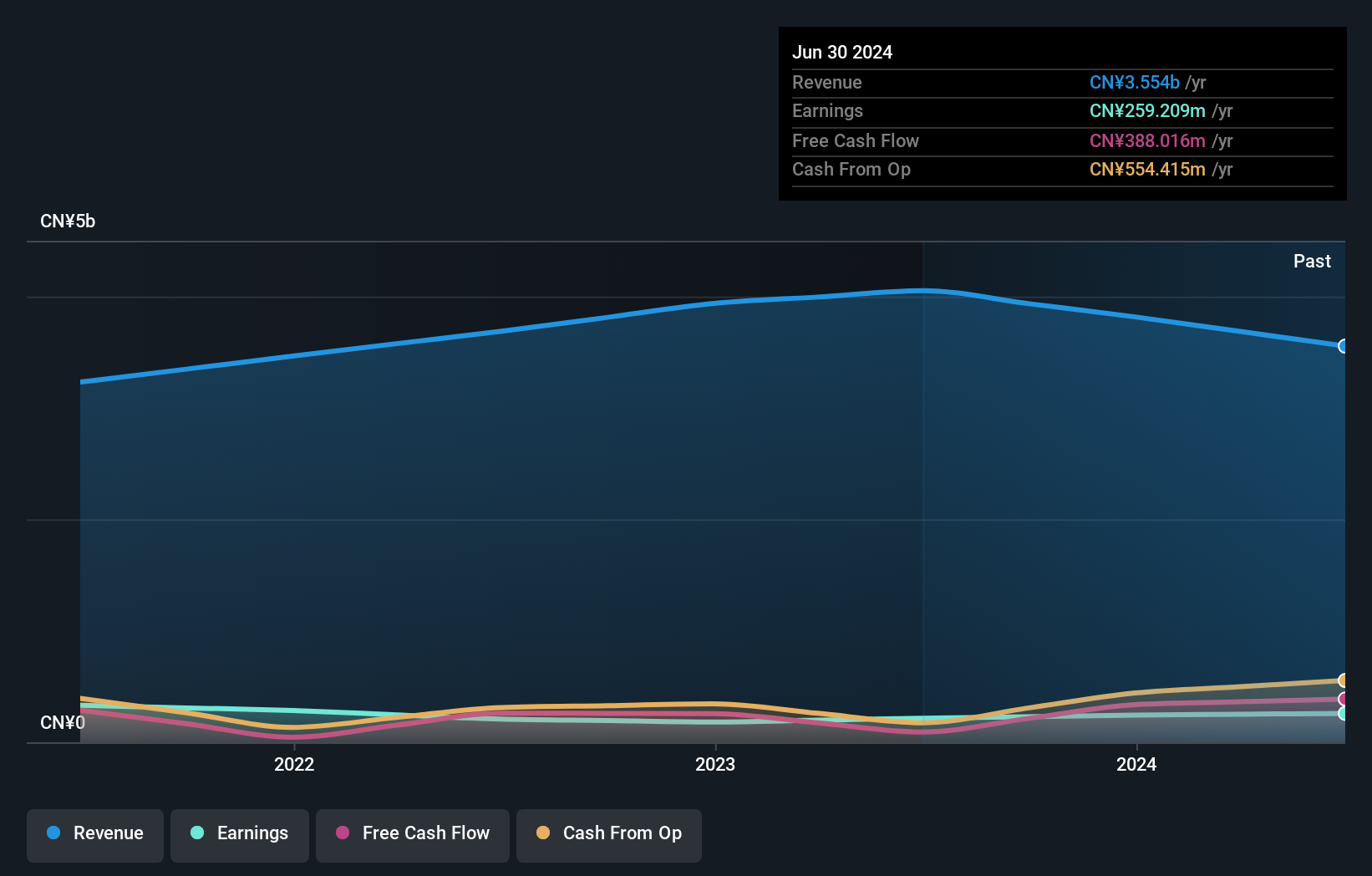Screen dimensions: 1372x876
Task: Click the Free Cash Flow label in tooltip
Action: tap(856, 140)
